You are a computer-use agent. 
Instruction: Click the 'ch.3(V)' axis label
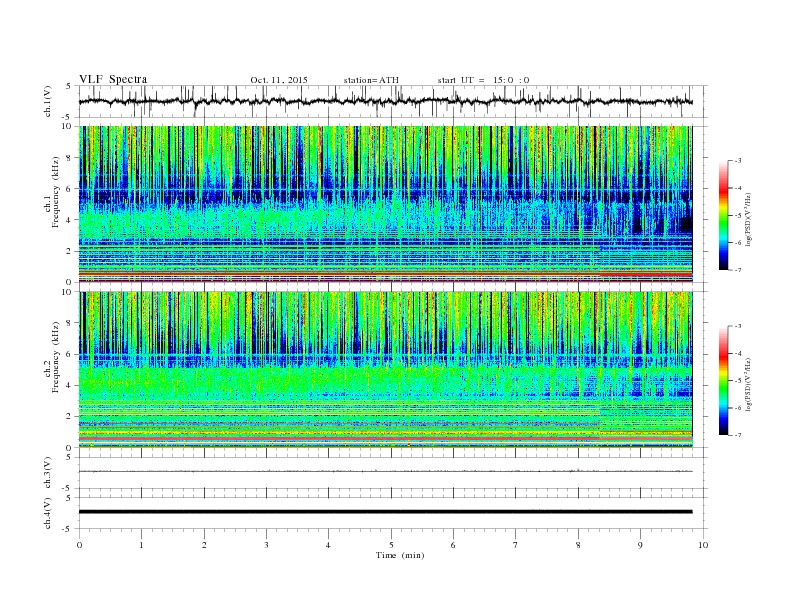48,472
